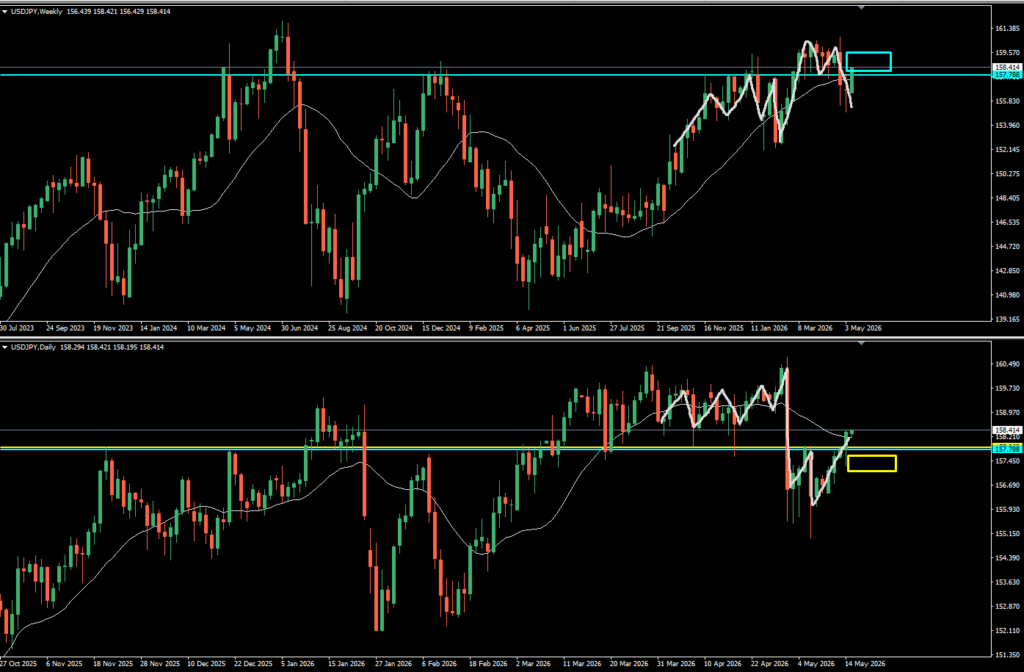Click the 15 Dec 2024 date on Weekly axis
This screenshot has width=1024, height=672.
(441, 328)
